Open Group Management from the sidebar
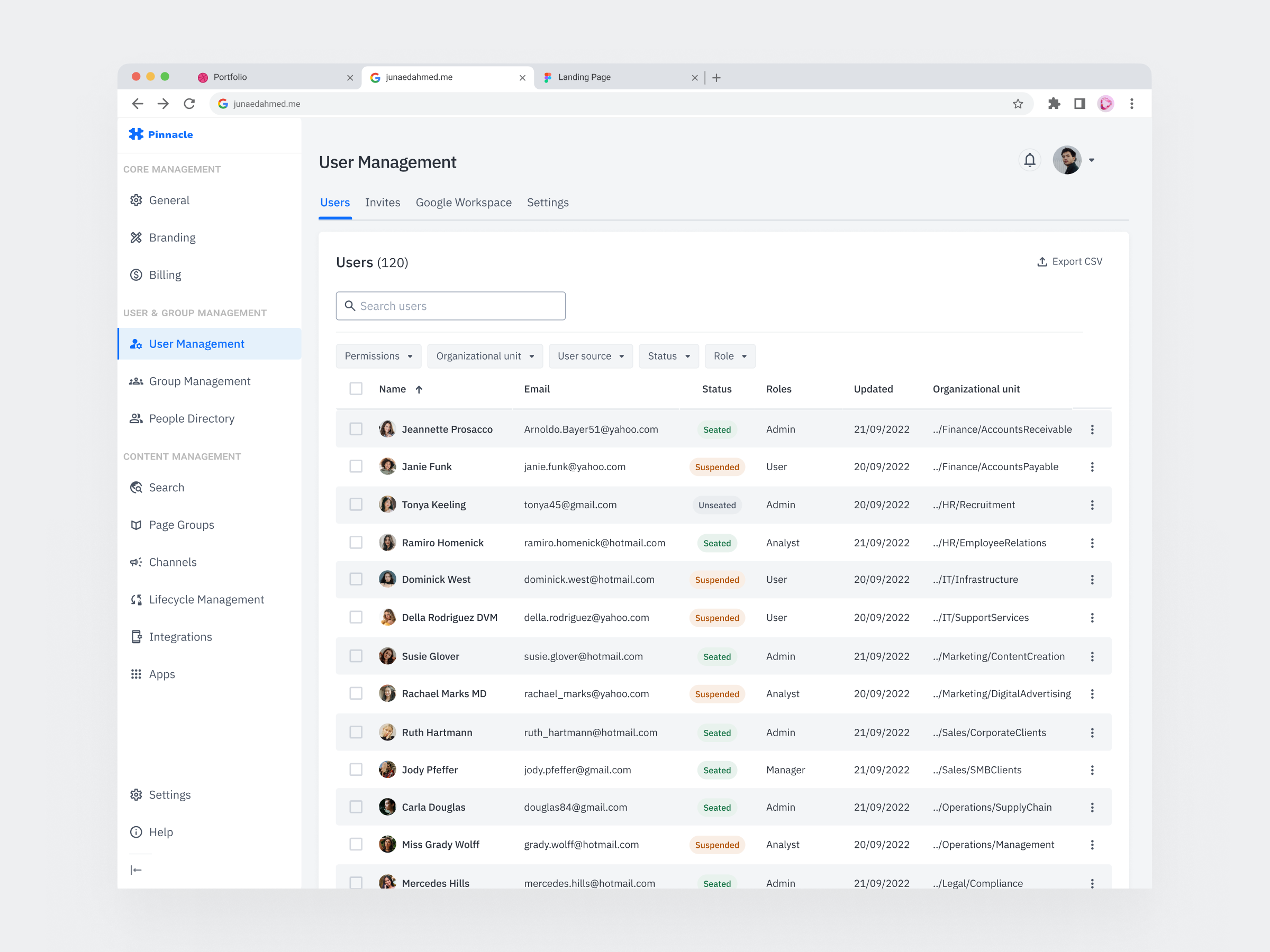This screenshot has width=1270, height=952. point(199,380)
